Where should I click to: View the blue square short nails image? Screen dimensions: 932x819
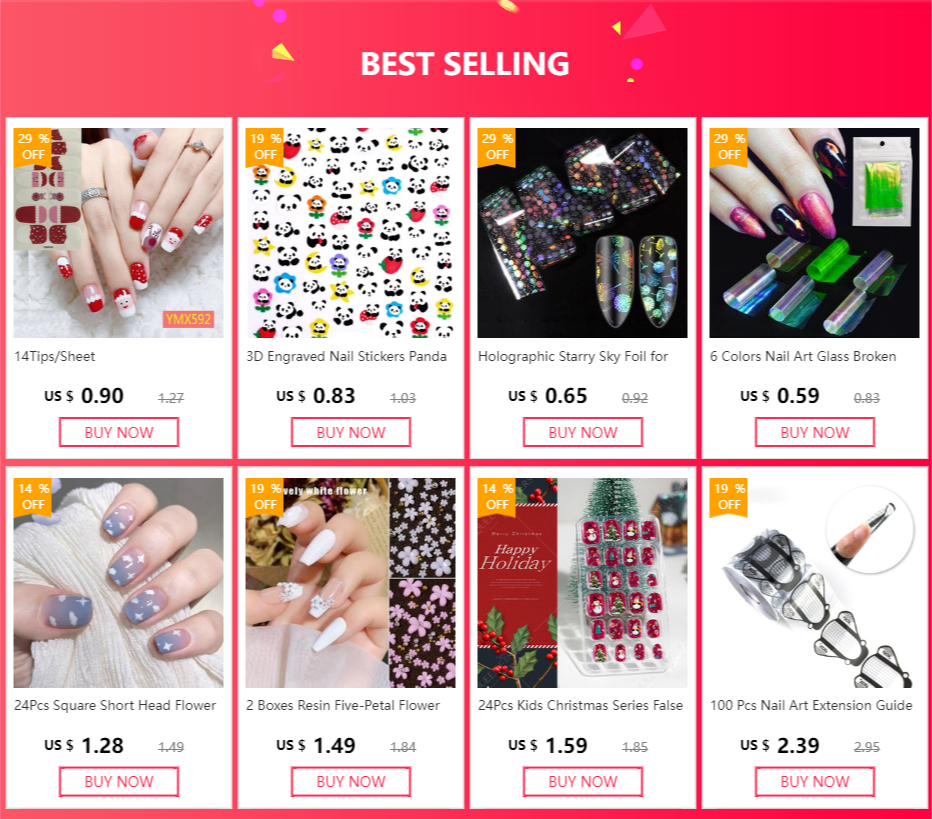[x=119, y=582]
